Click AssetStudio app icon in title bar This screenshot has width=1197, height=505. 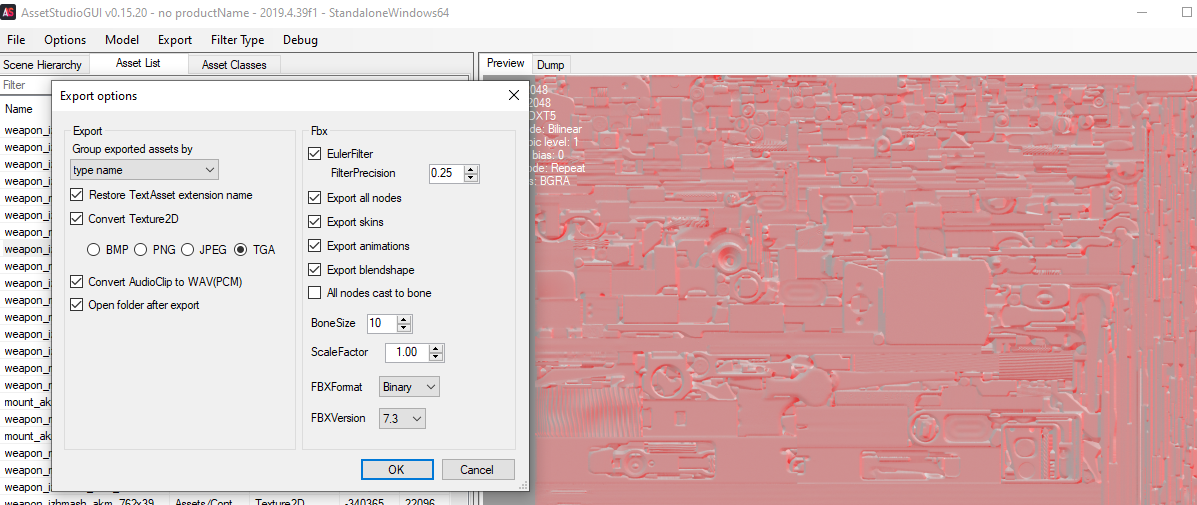tap(8, 14)
